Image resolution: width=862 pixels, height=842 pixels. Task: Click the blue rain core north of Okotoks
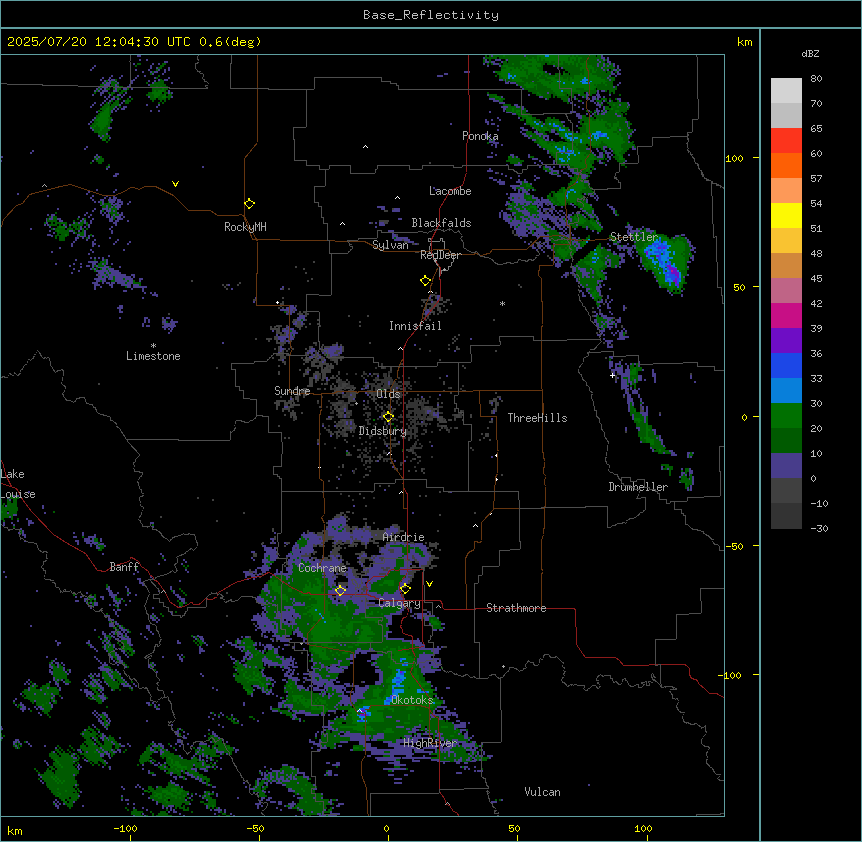point(398,680)
